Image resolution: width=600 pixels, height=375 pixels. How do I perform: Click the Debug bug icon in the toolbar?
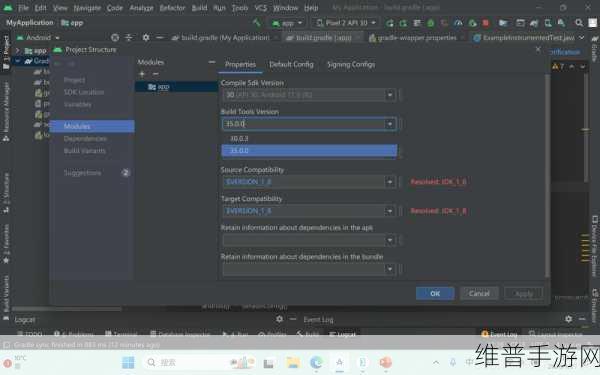click(431, 23)
